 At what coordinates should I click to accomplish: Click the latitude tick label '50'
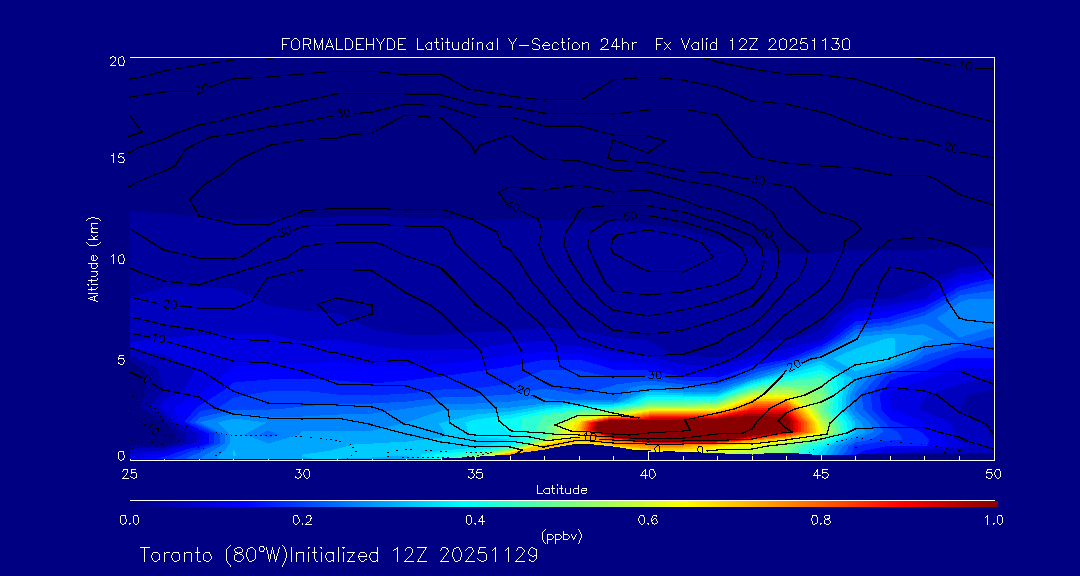(994, 474)
